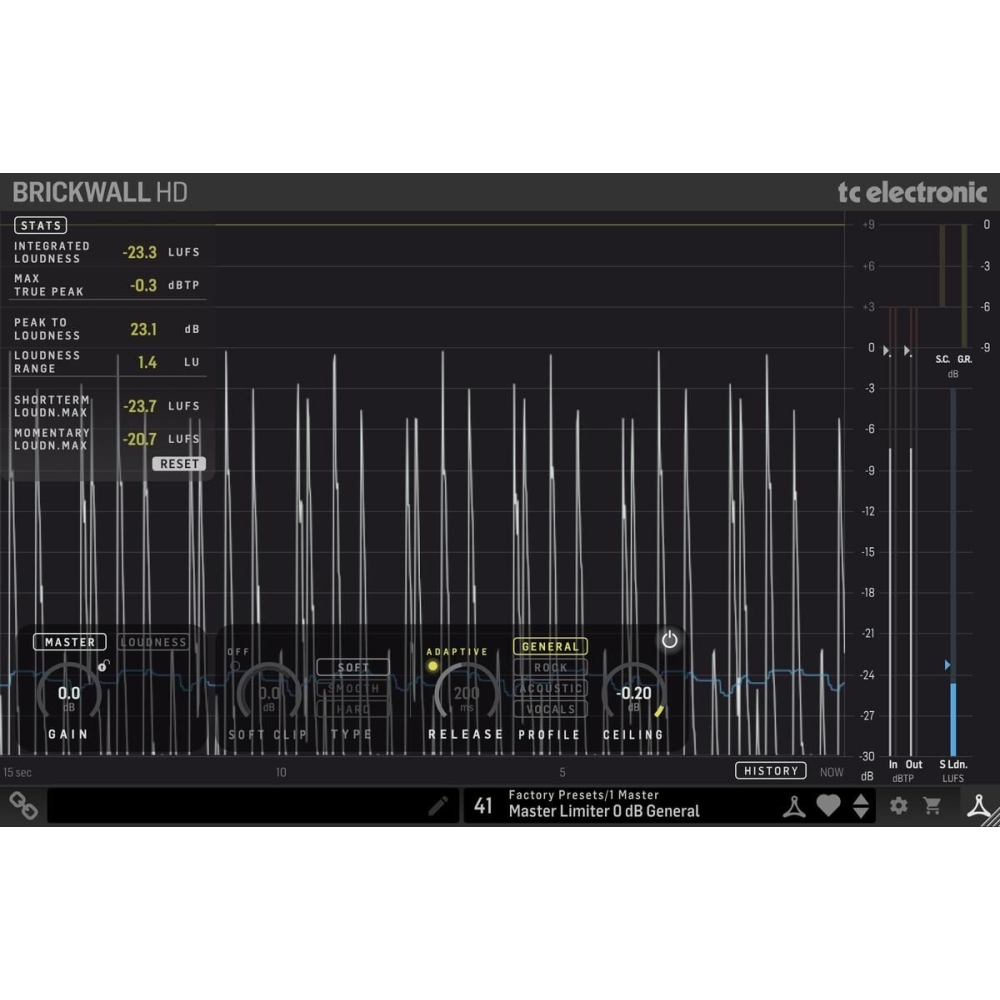Open plugin settings via the gear icon
Image resolution: width=1000 pixels, height=1000 pixels.
pos(898,805)
